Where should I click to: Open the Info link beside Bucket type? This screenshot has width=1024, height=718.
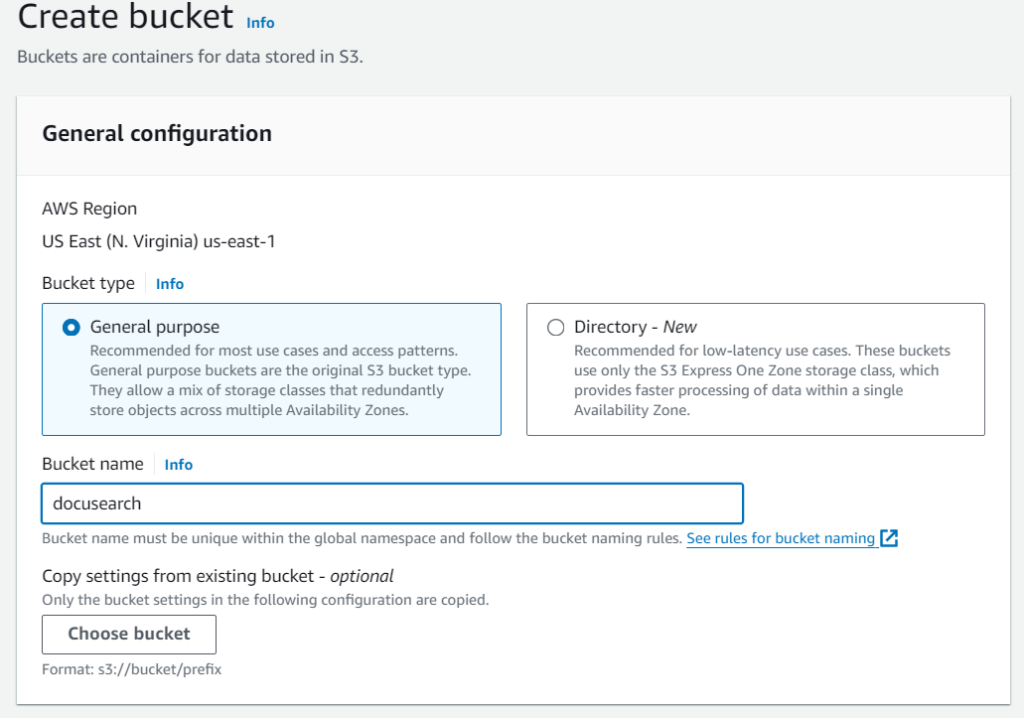tap(170, 284)
